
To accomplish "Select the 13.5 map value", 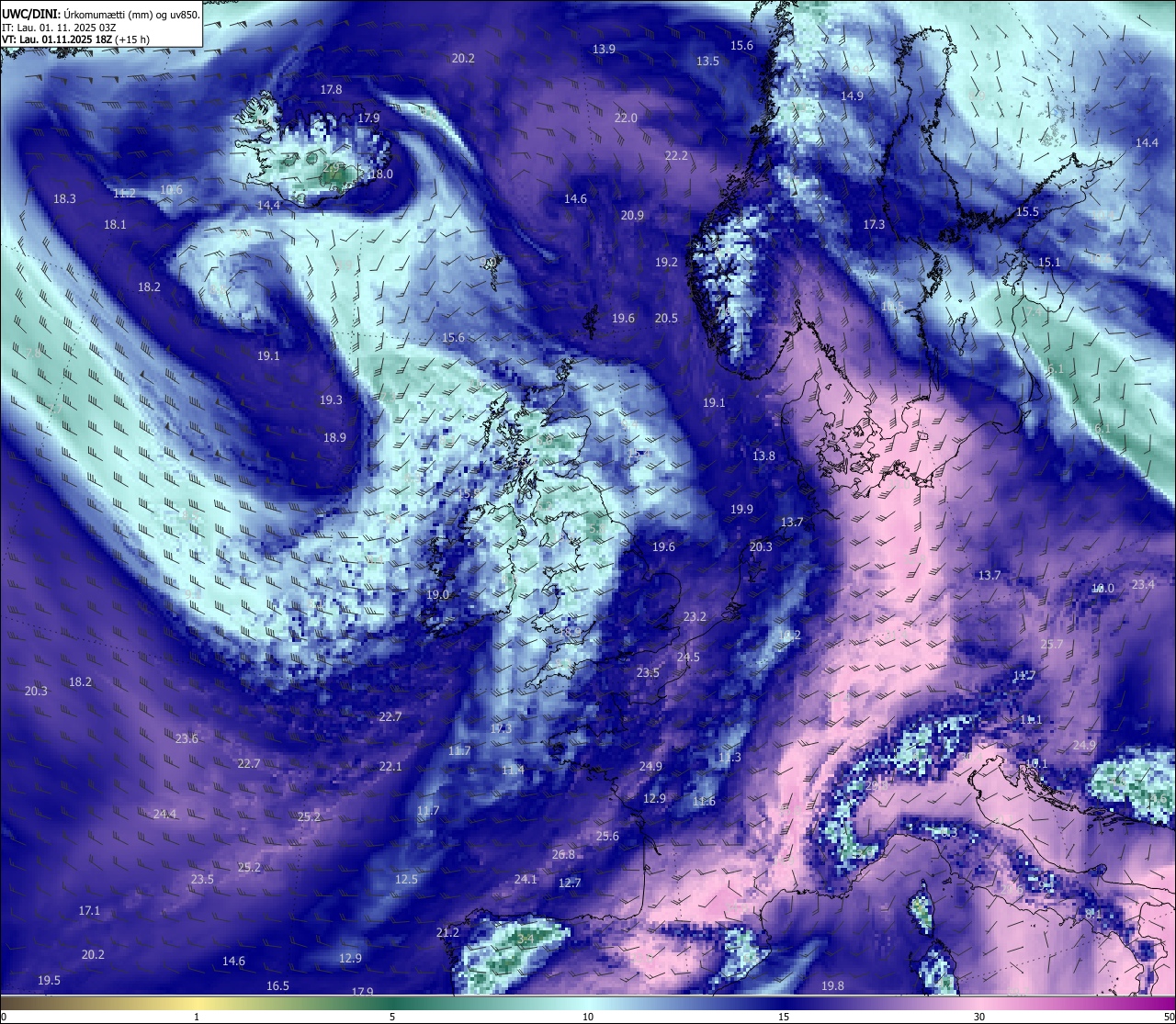I will click(707, 62).
